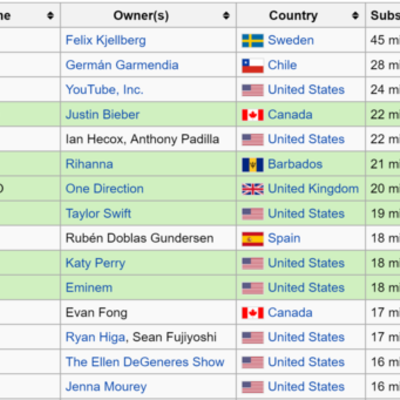Screen dimensions: 400x400
Task: Sort table by Country column arrows
Action: tap(355, 15)
